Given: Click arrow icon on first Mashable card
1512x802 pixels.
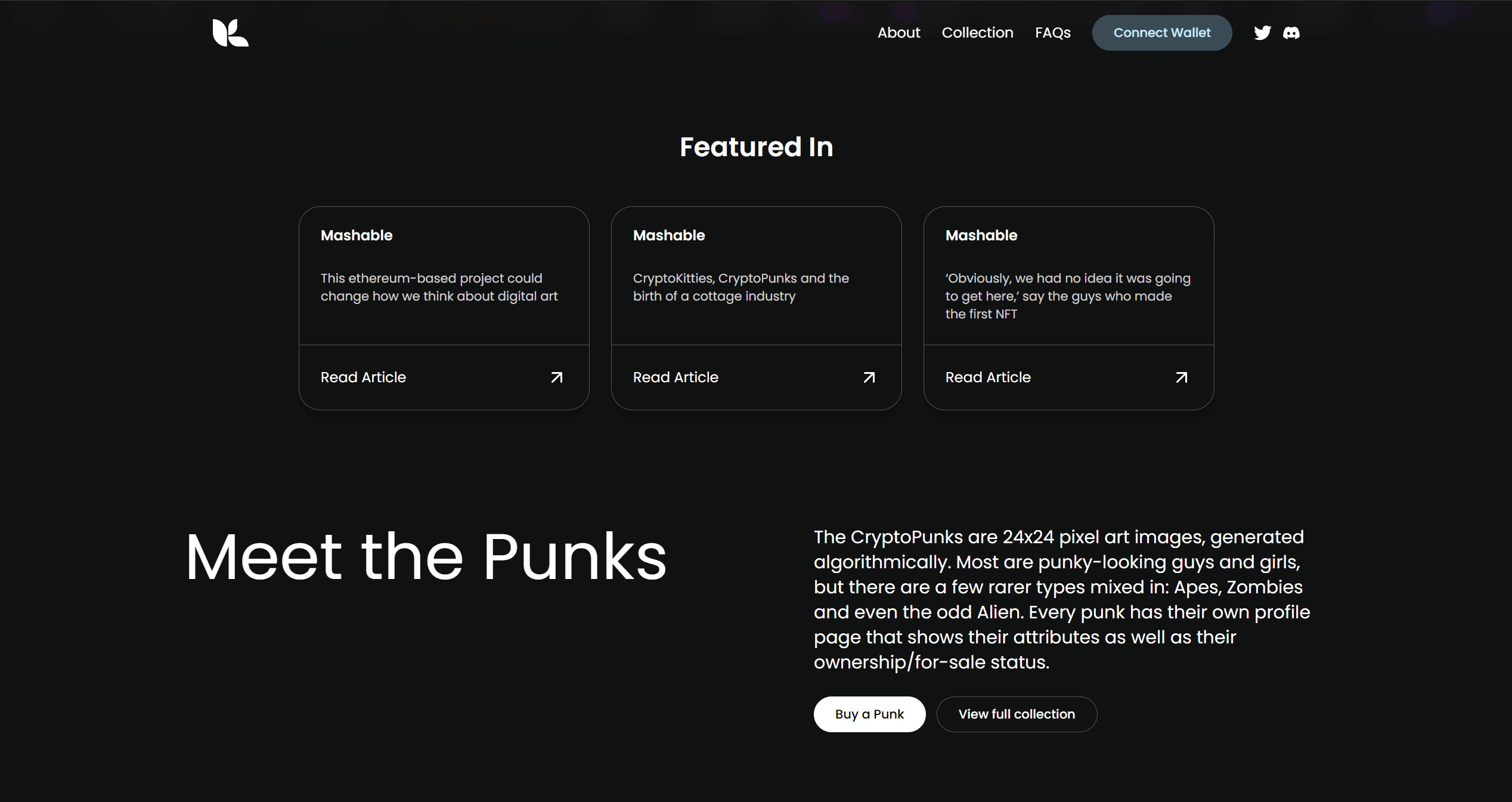Looking at the screenshot, I should click(x=556, y=377).
